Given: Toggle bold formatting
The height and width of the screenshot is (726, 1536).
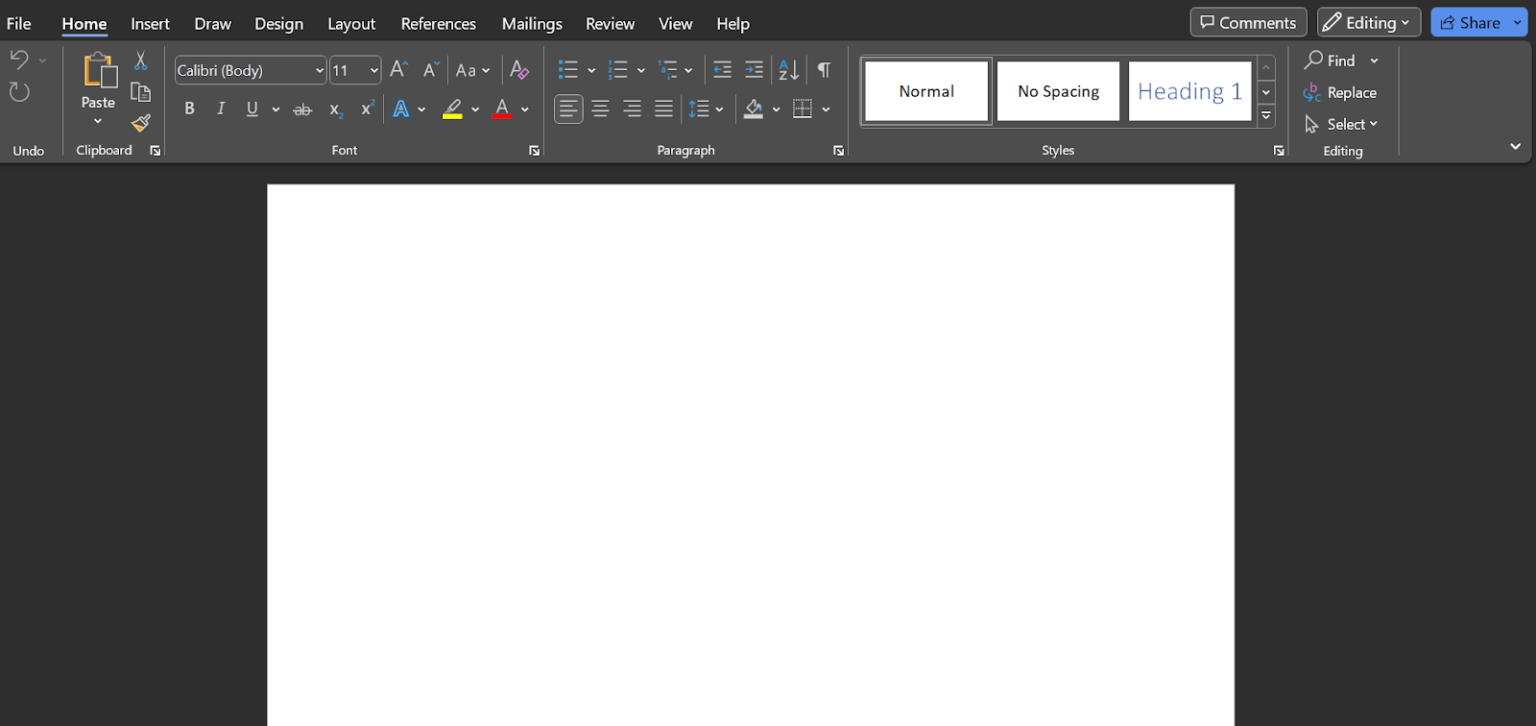Looking at the screenshot, I should pos(189,108).
